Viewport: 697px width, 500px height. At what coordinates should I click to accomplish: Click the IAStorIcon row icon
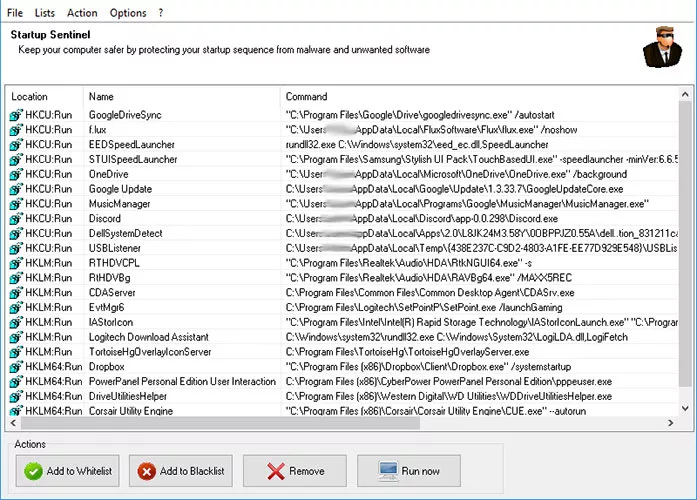[16, 322]
